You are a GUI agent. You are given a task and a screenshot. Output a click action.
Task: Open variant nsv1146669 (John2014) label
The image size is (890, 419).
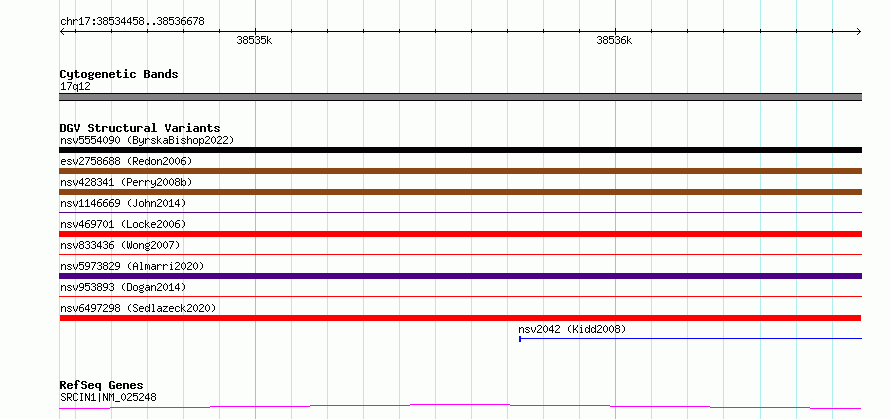click(123, 203)
